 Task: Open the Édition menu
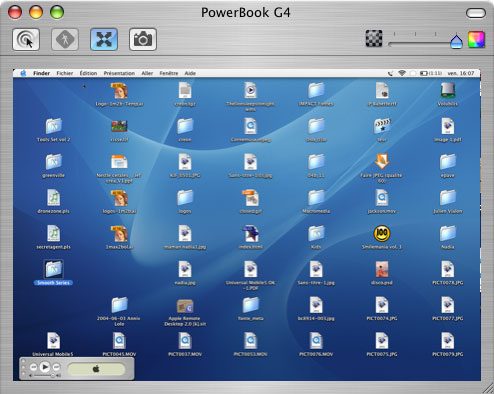coord(88,73)
